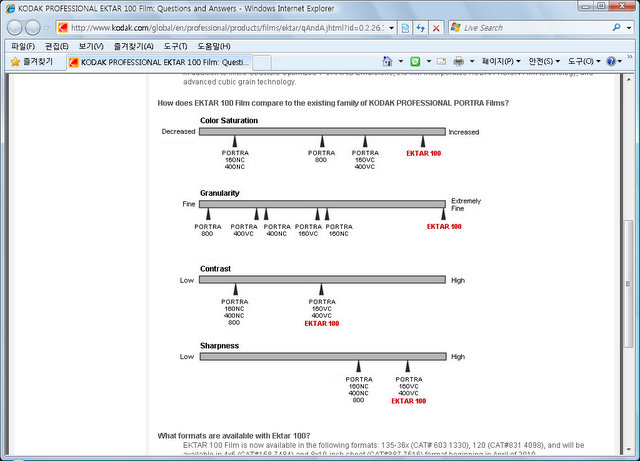
Task: Open the 안전(S) command bar menu
Action: point(544,61)
